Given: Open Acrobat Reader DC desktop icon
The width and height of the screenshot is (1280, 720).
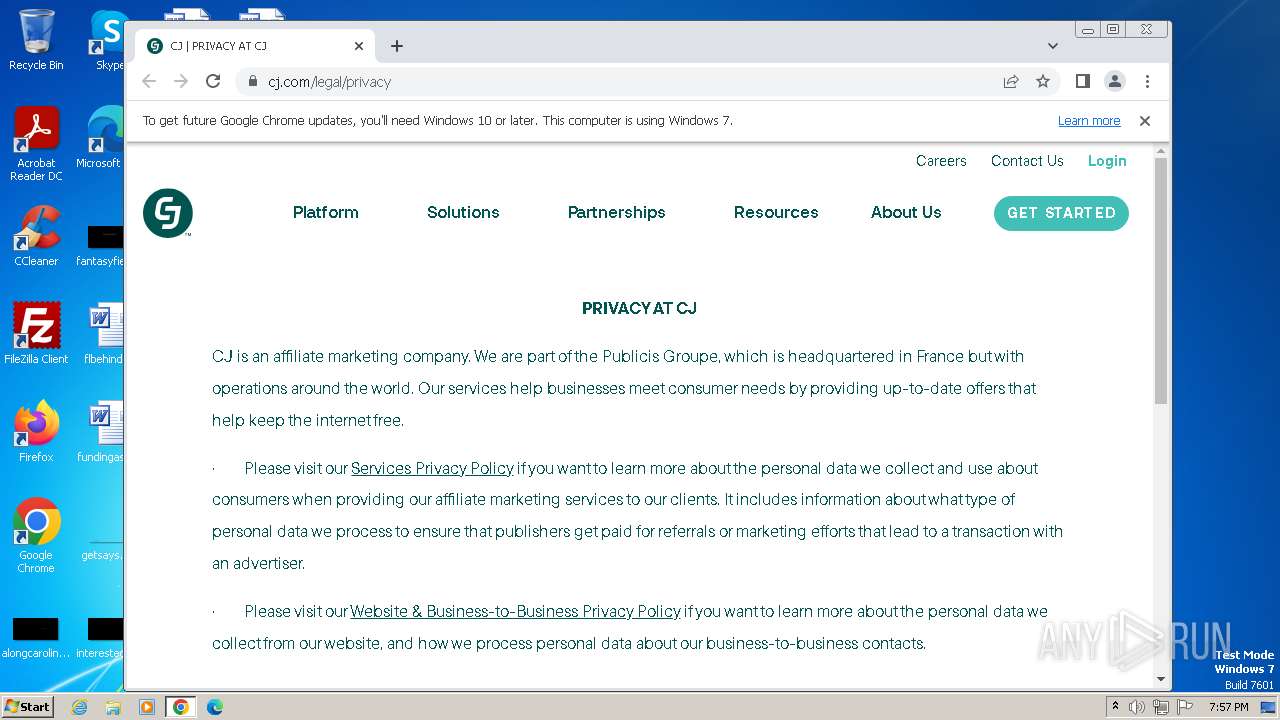Looking at the screenshot, I should pyautogui.click(x=36, y=144).
